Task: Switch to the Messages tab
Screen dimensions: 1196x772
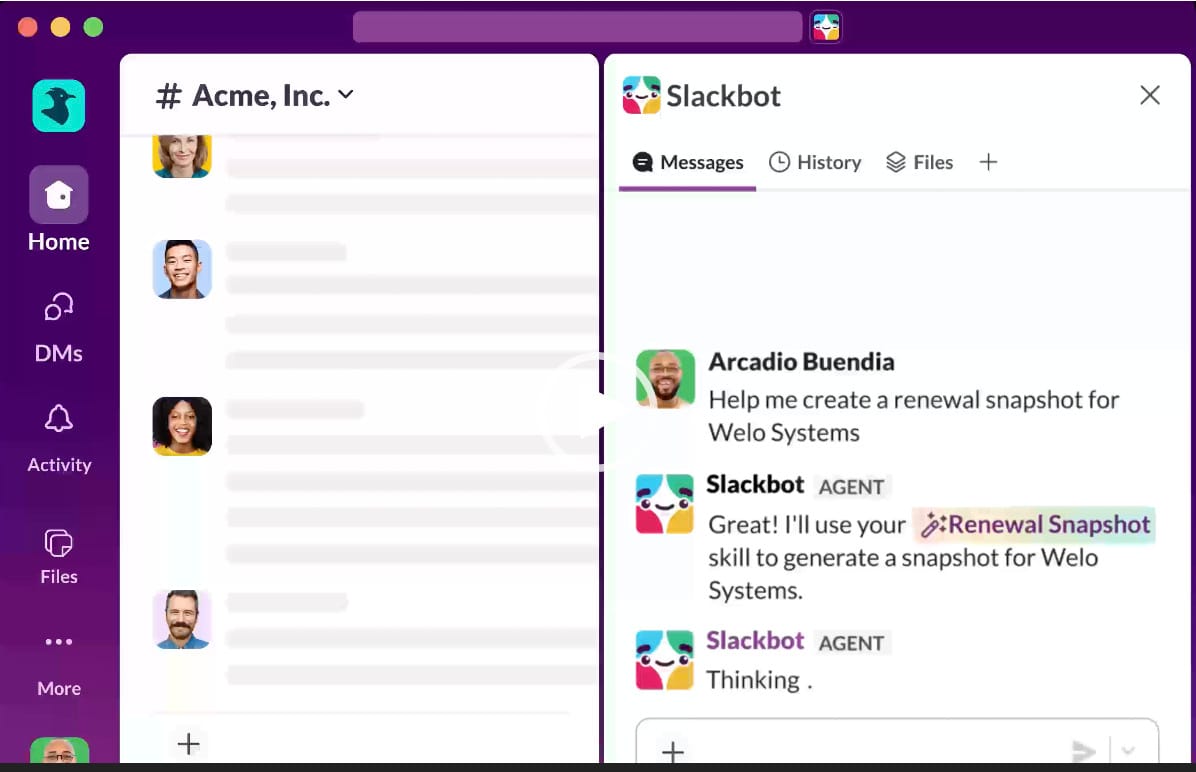Action: [688, 162]
